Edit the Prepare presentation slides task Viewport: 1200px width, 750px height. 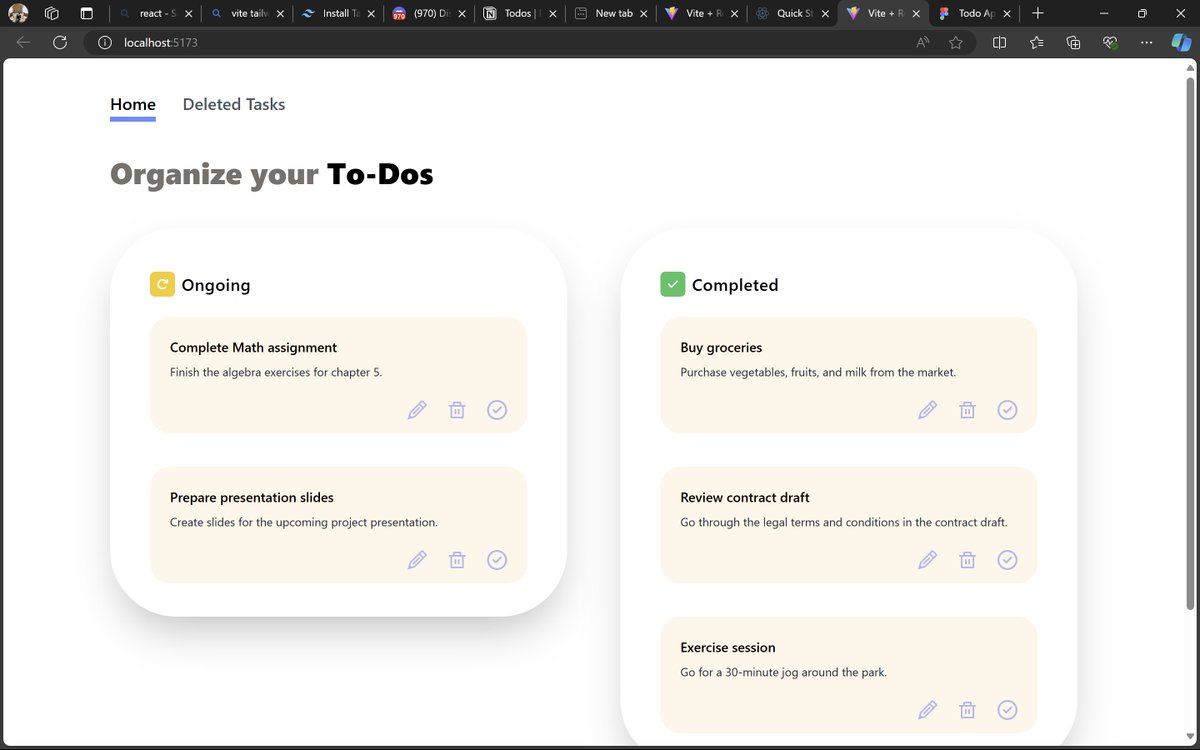coord(417,560)
